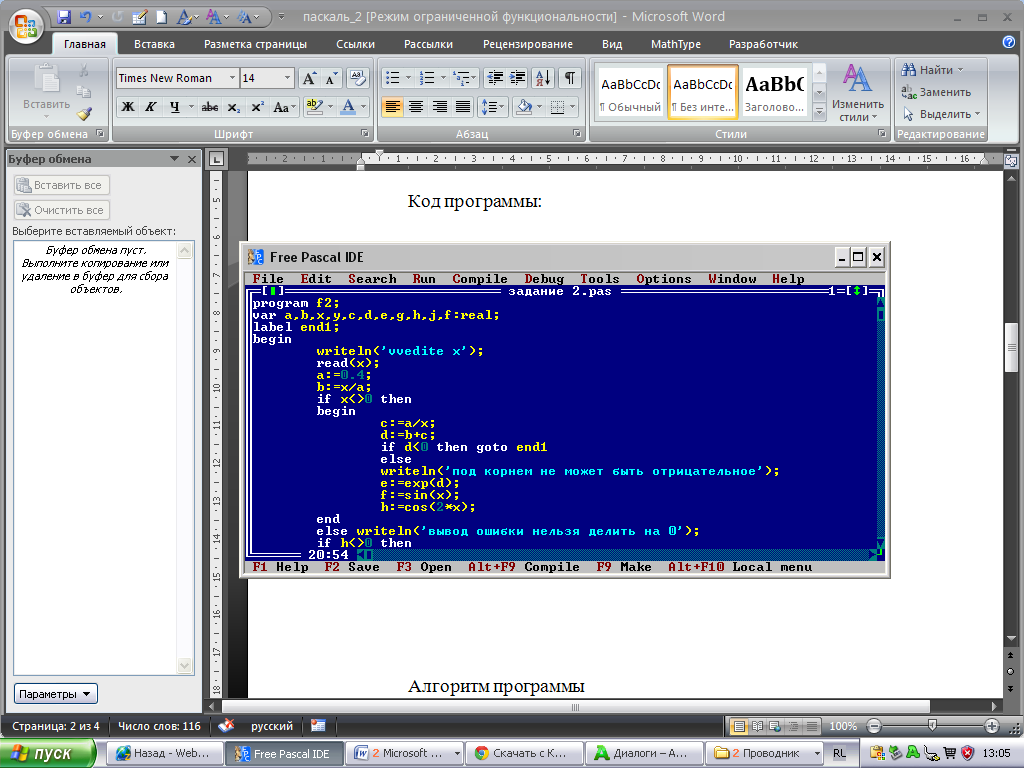The height and width of the screenshot is (768, 1024).
Task: Switch to the Вставка ribbon tab
Action: (x=154, y=44)
